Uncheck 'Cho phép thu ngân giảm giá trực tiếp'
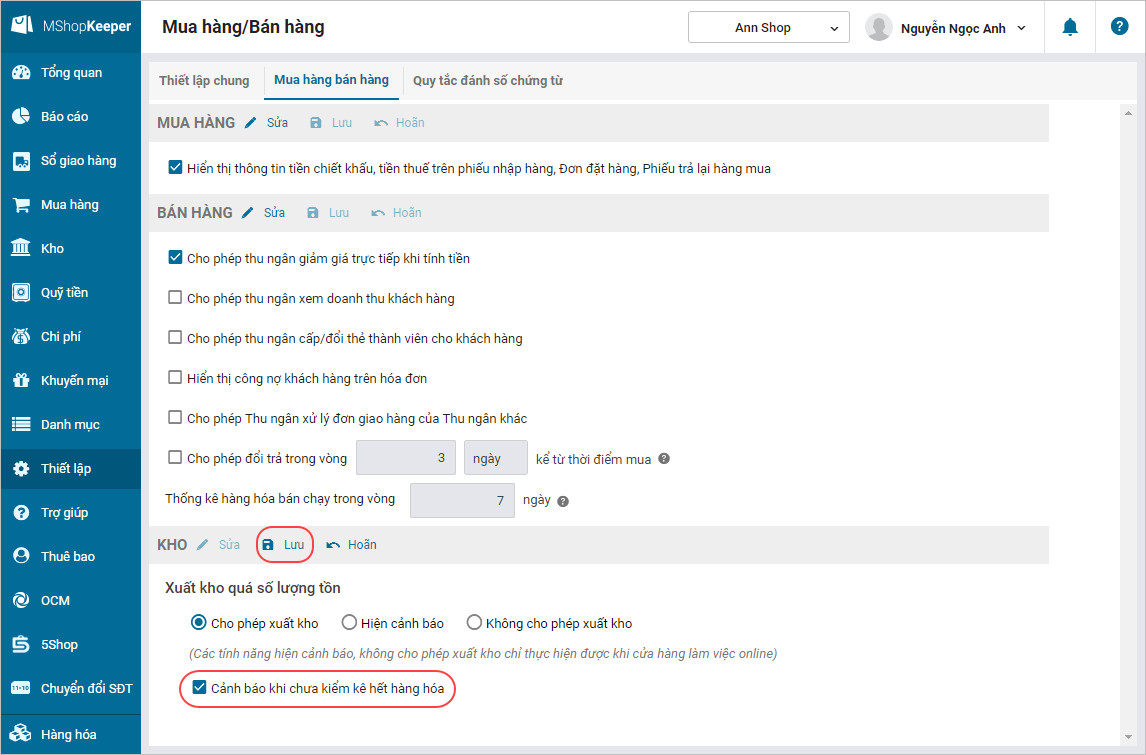1146x755 pixels. pyautogui.click(x=175, y=257)
